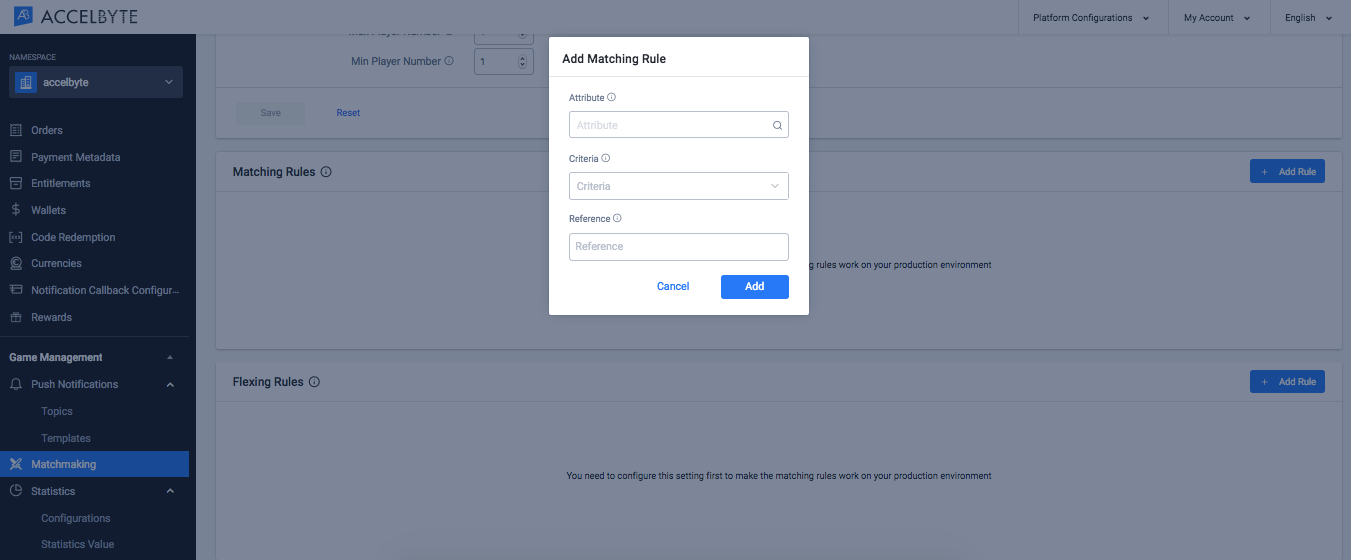Click the Reset link
Screen dimensions: 1351x560
[x=348, y=113]
